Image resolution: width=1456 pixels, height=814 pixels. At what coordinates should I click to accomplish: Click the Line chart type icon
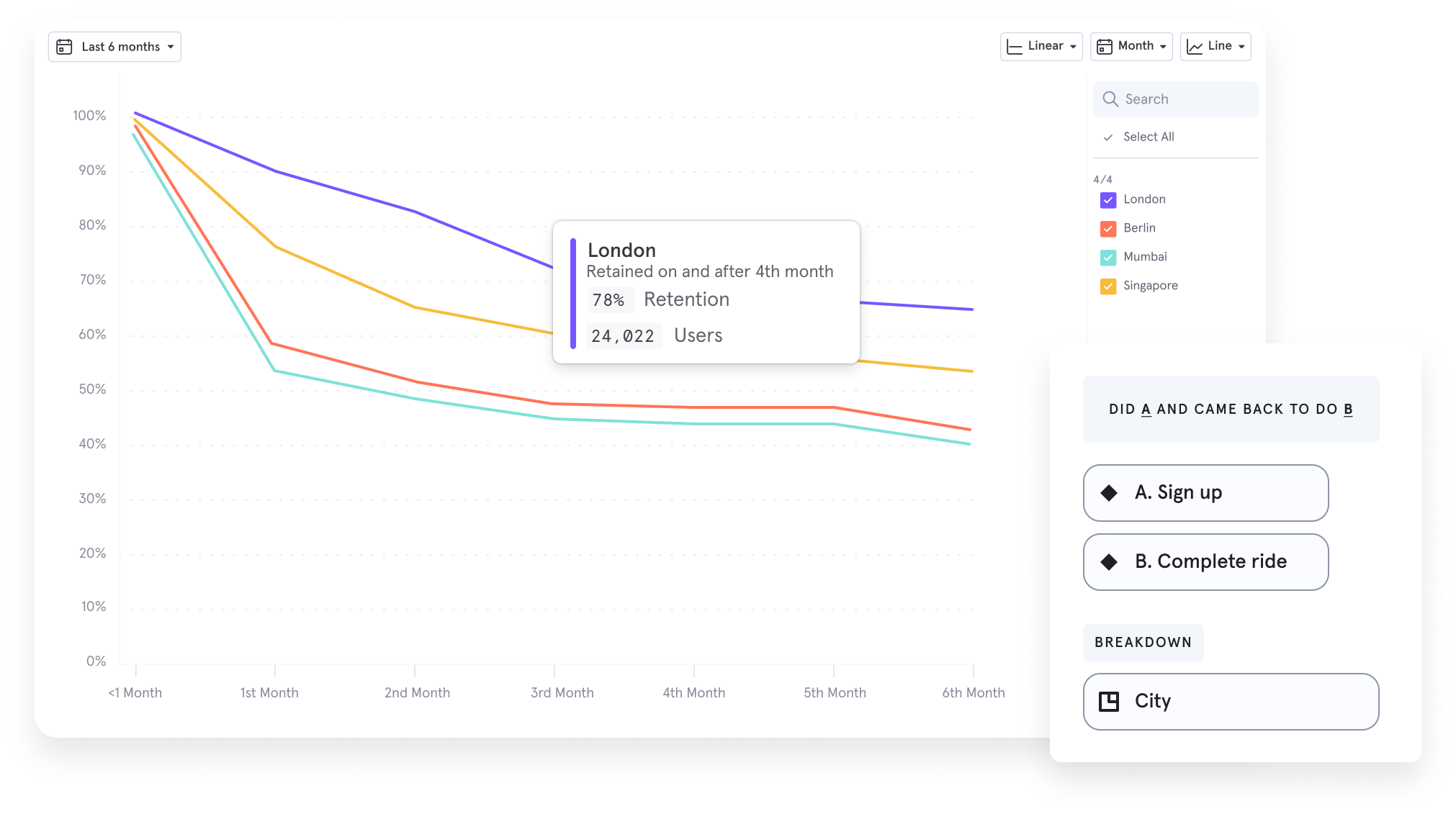tap(1195, 47)
